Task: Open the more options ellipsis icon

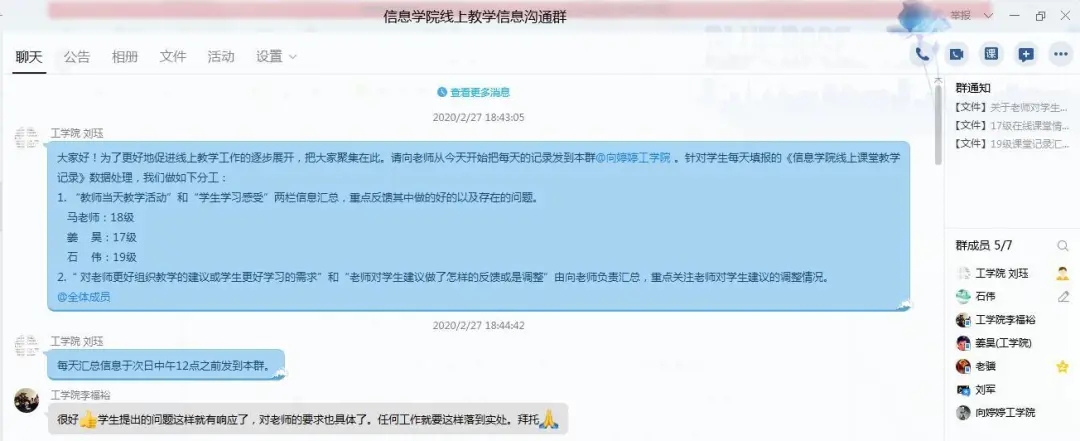Action: click(x=1061, y=54)
